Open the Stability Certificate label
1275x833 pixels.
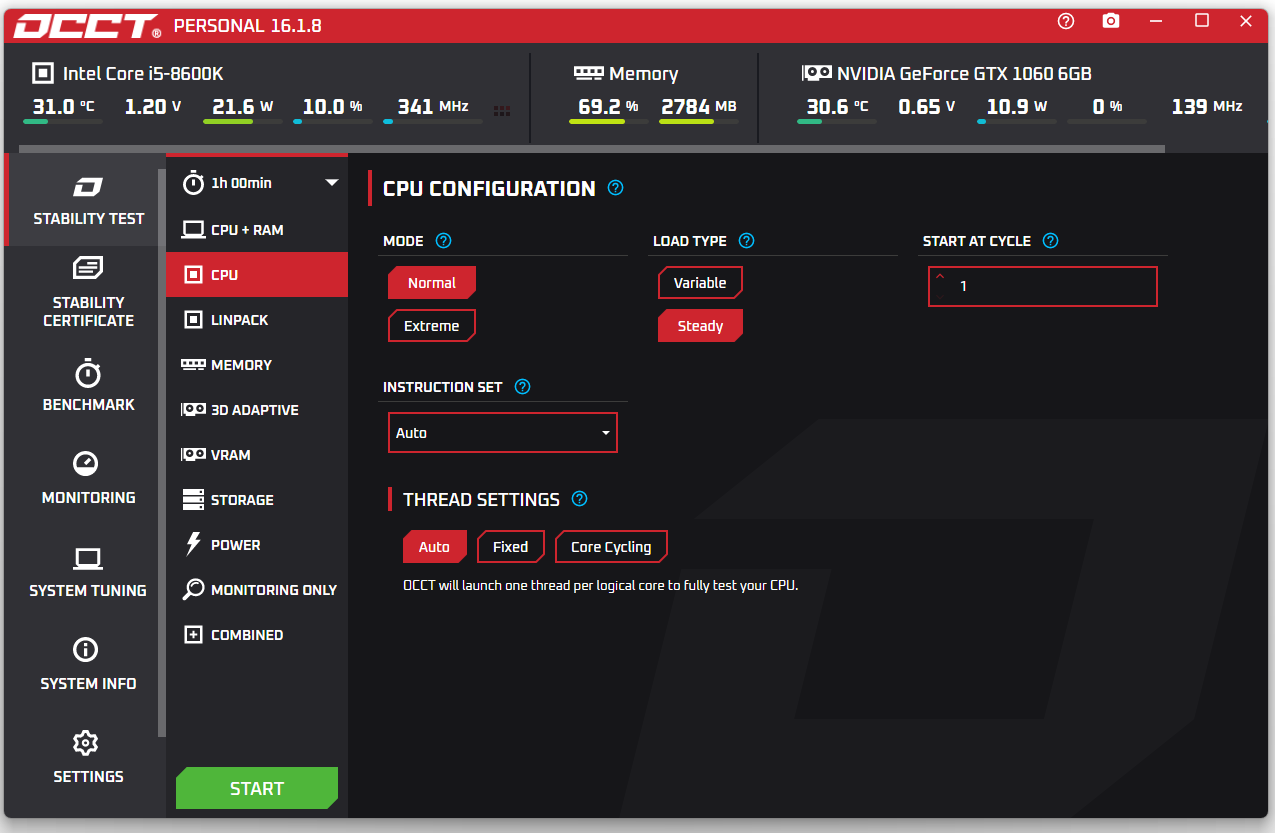pos(88,311)
